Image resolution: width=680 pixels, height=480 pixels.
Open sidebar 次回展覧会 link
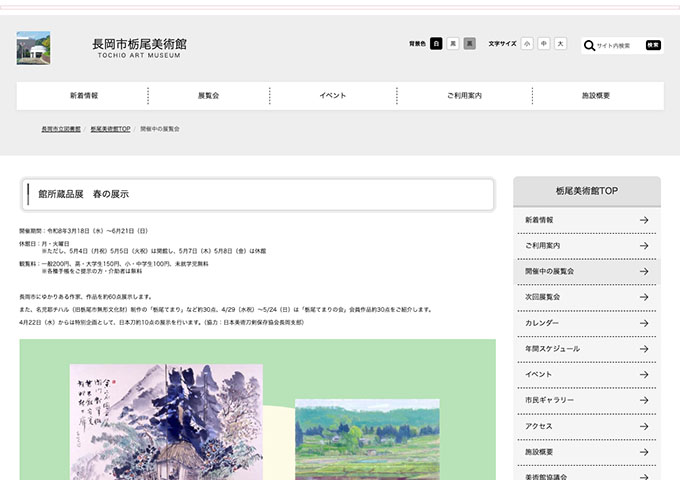[587, 297]
